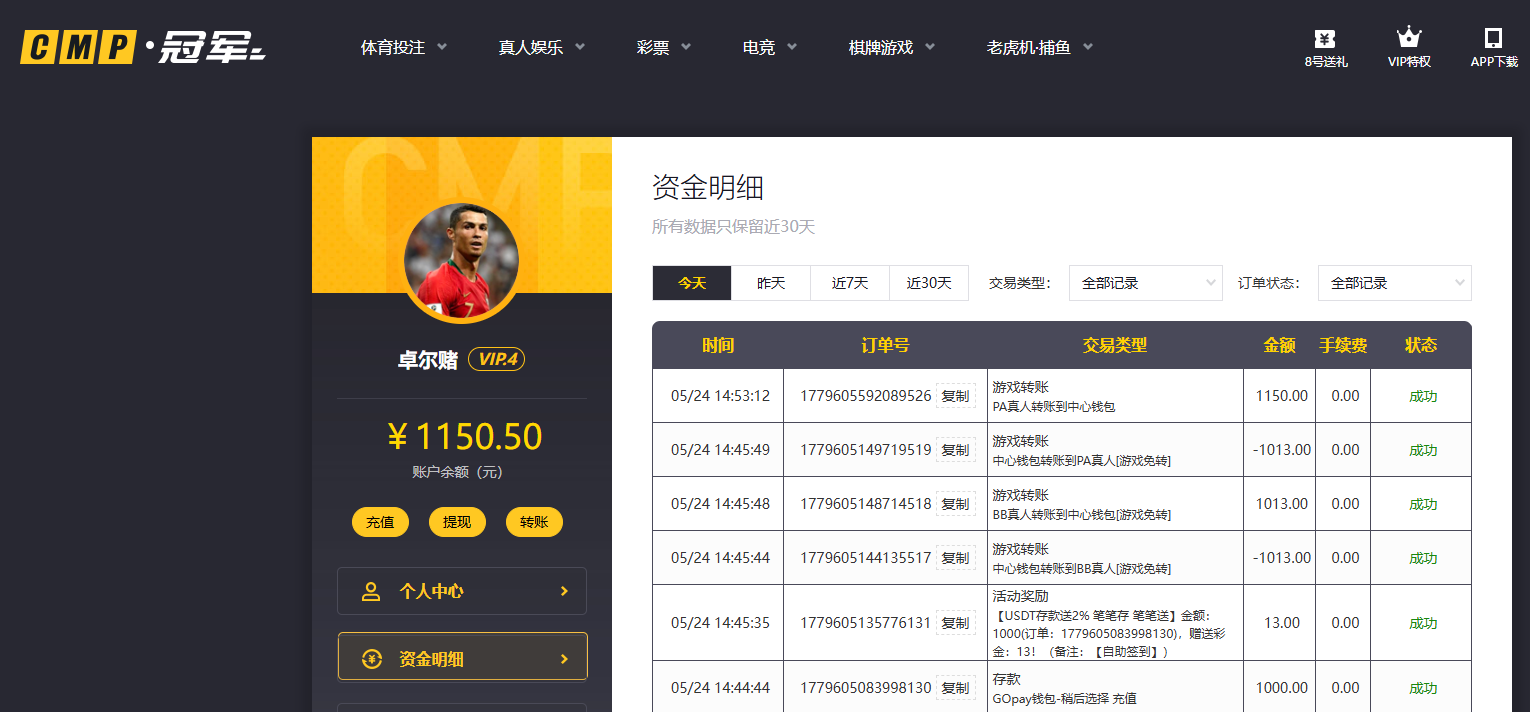Select the 近30天 tab

pyautogui.click(x=929, y=283)
